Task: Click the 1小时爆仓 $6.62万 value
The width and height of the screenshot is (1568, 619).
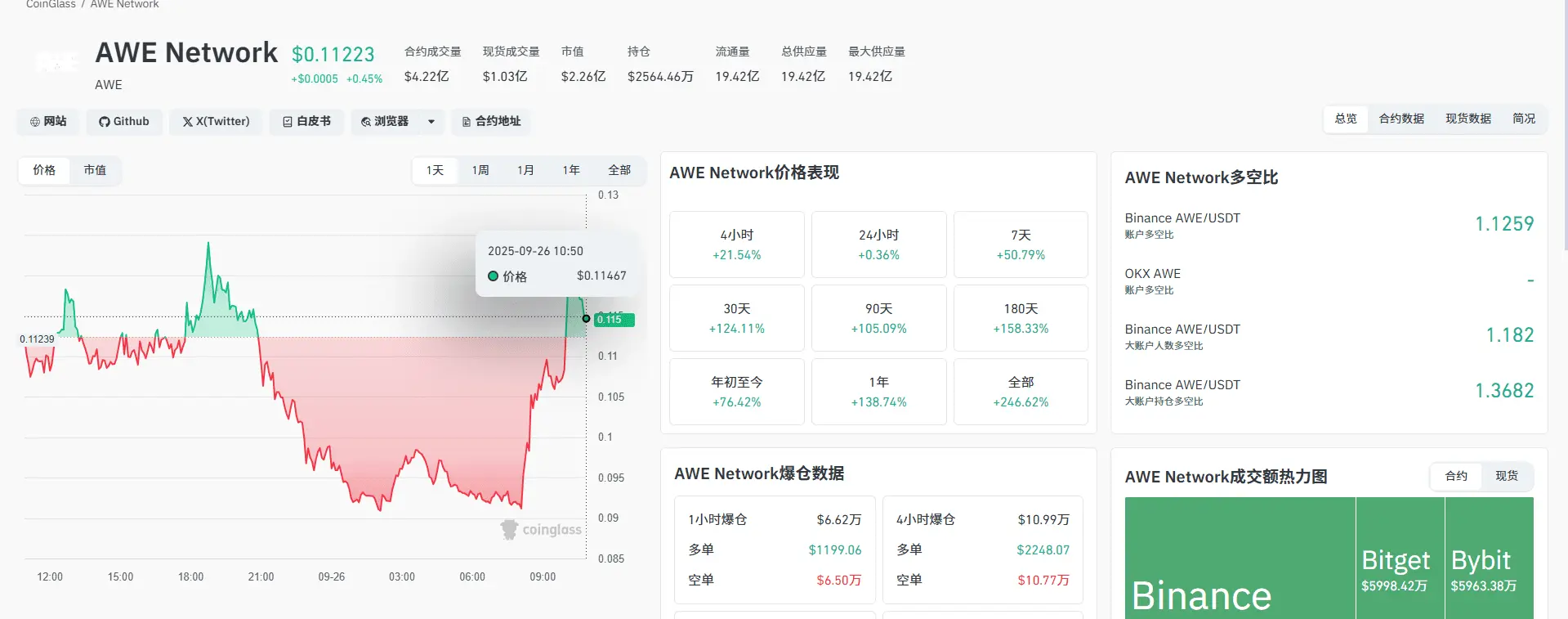Action: (839, 520)
